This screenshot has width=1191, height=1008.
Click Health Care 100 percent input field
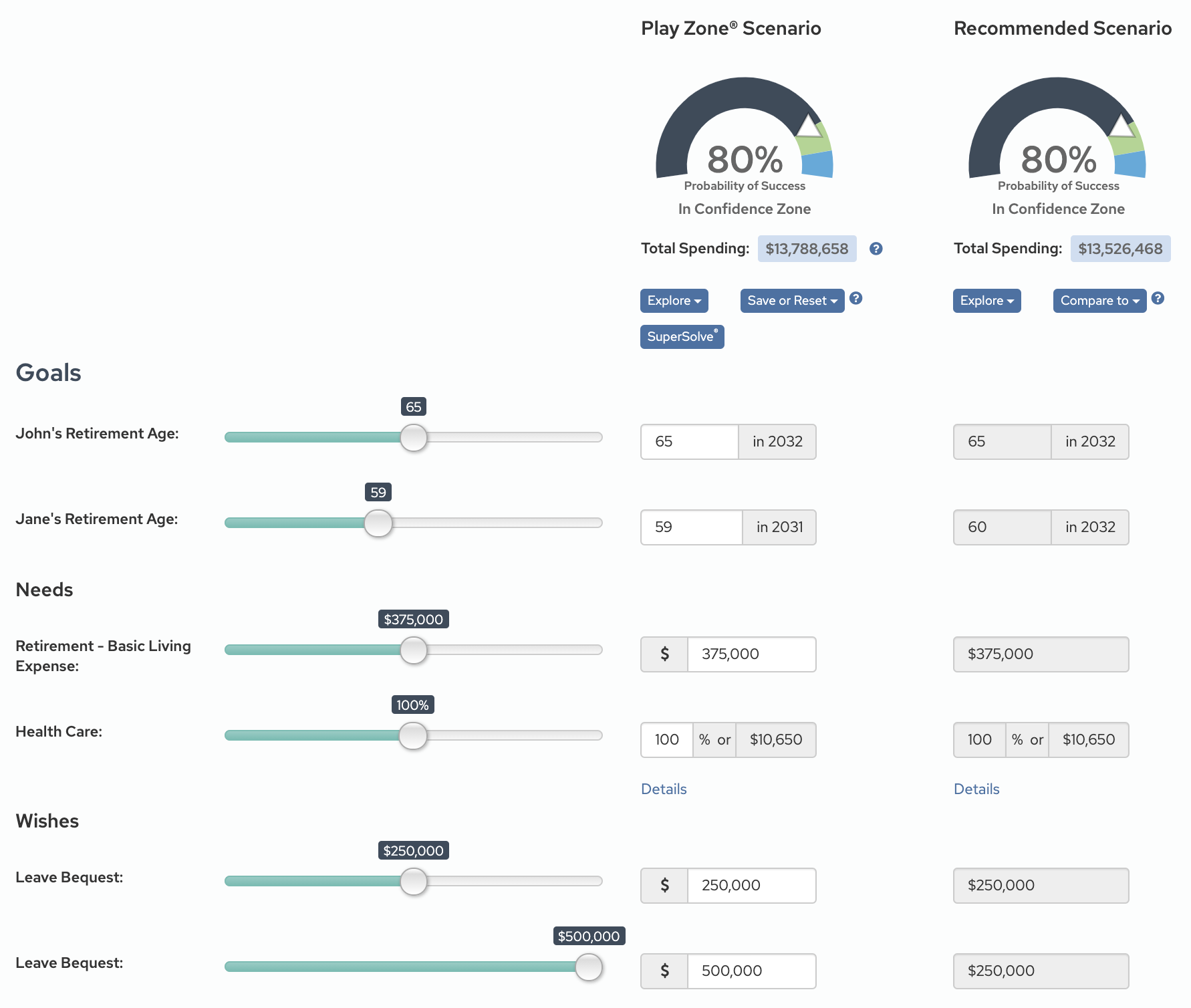(x=666, y=740)
